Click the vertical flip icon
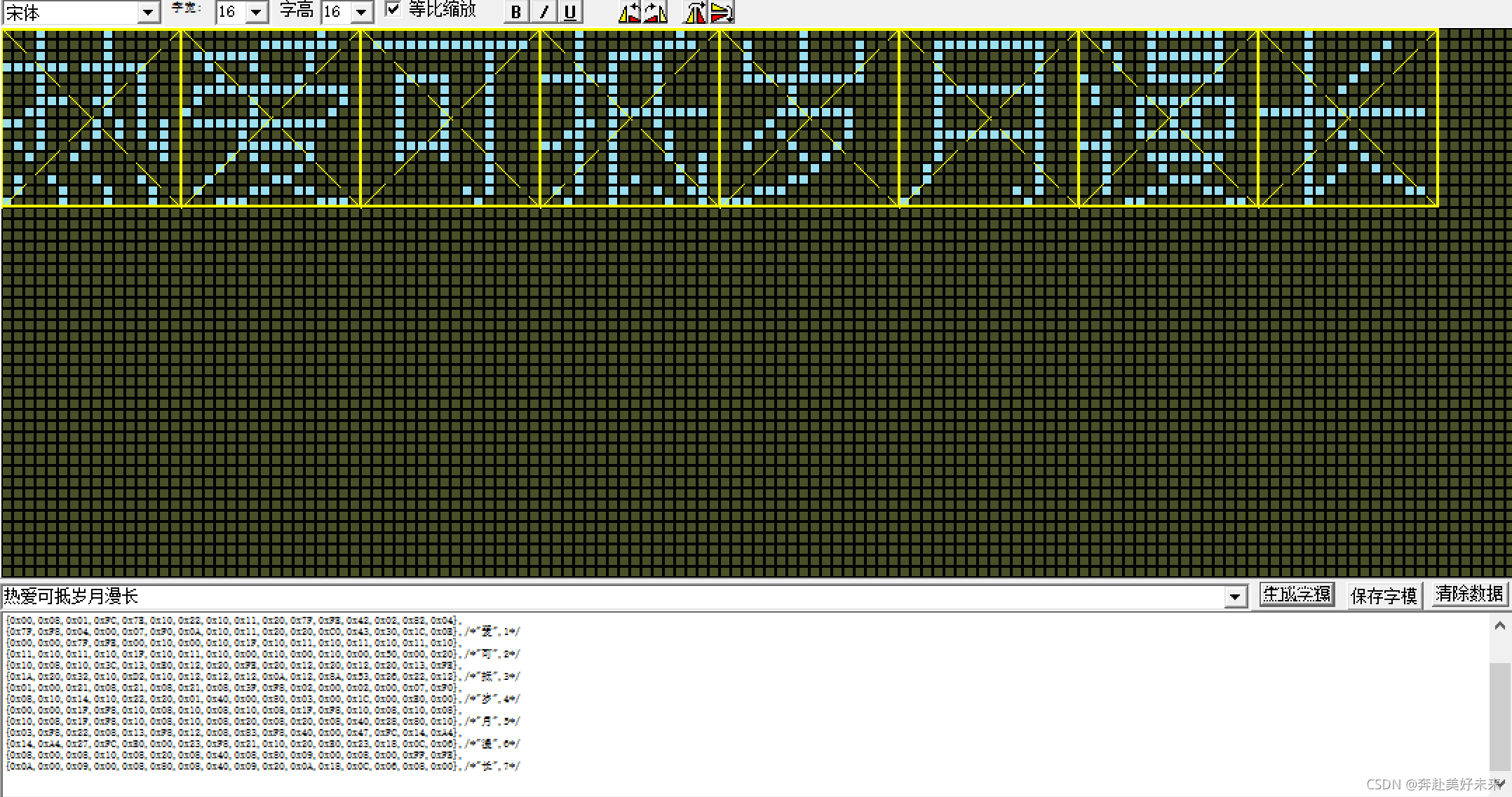The height and width of the screenshot is (797, 1512). [722, 12]
